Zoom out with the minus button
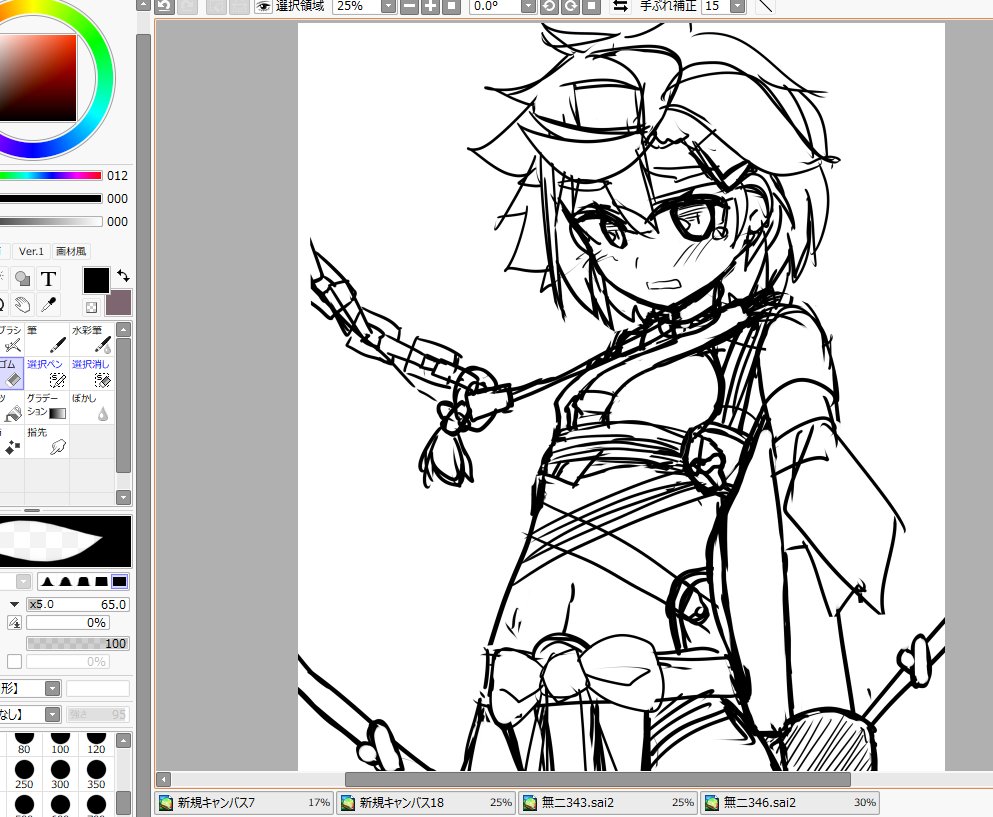This screenshot has height=817, width=993. [x=410, y=6]
